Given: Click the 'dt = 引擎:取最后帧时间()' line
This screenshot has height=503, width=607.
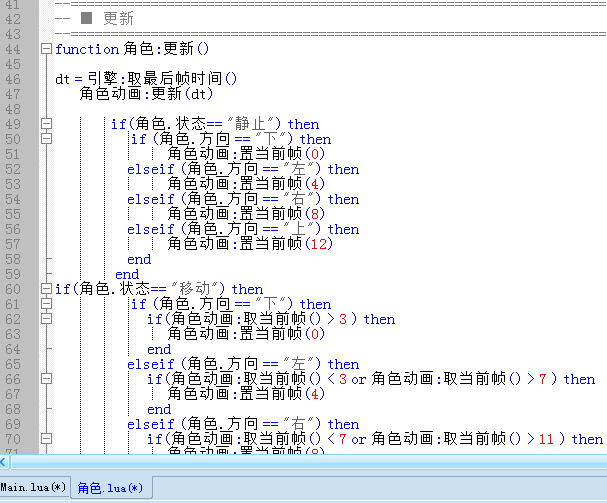Looking at the screenshot, I should pyautogui.click(x=146, y=79).
